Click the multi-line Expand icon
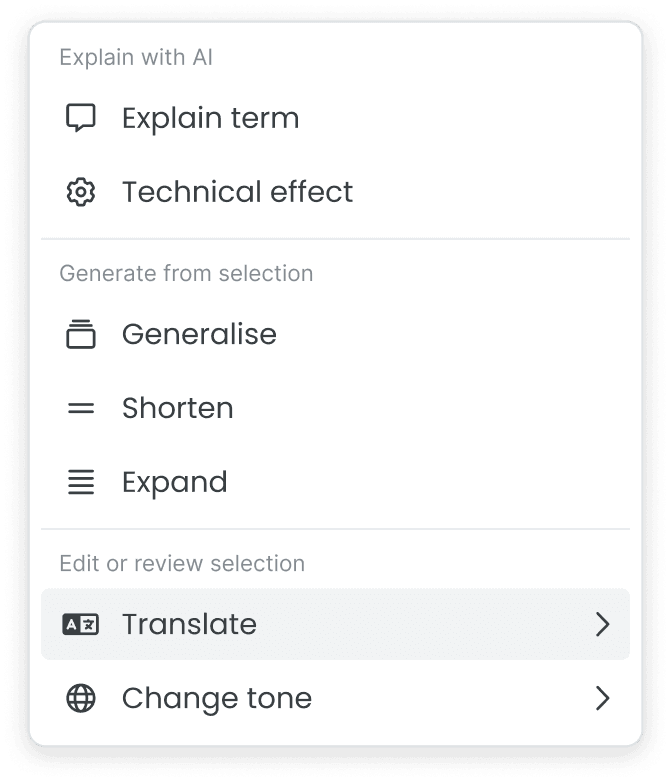The height and width of the screenshot is (781, 671). tap(80, 482)
